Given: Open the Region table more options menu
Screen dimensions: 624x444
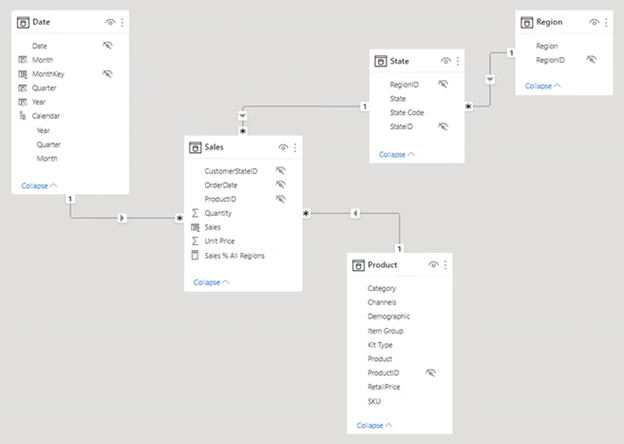Looking at the screenshot, I should click(606, 21).
